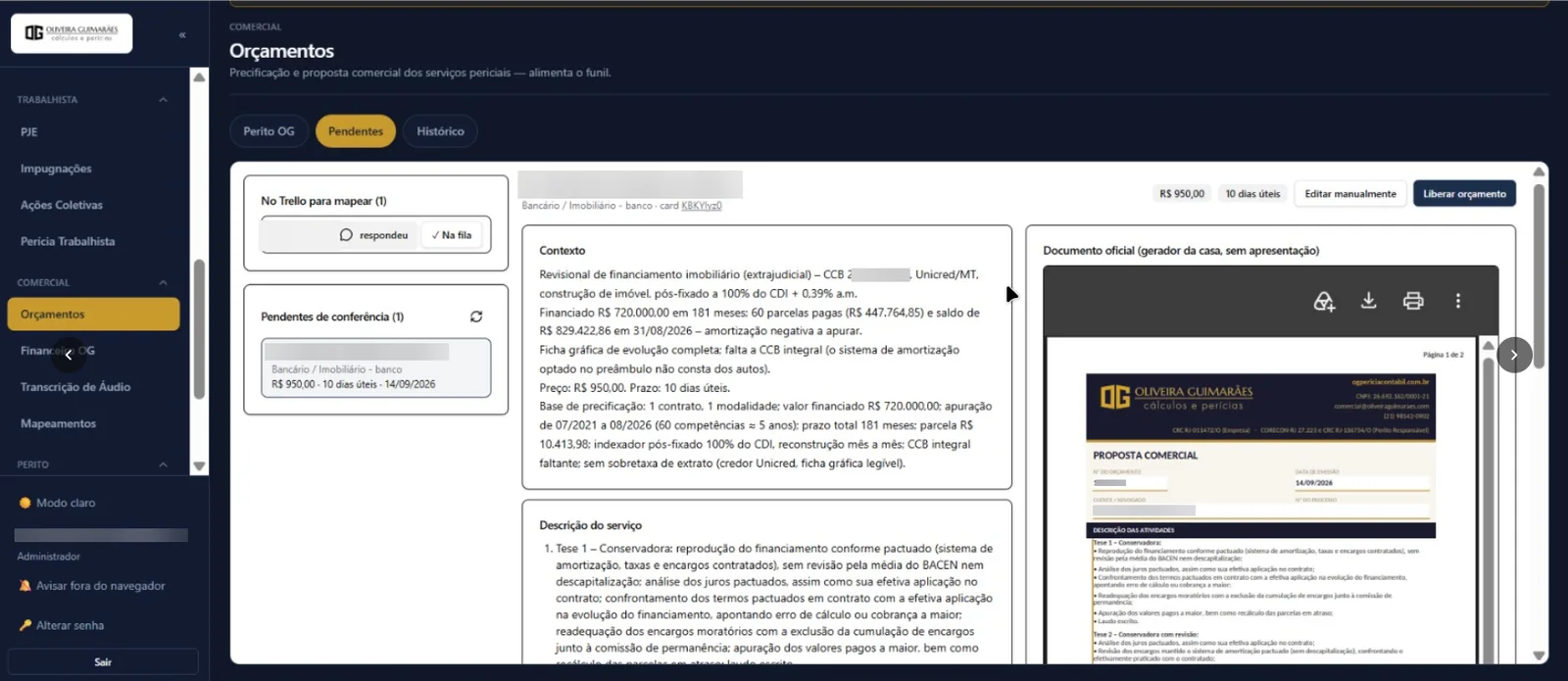
Task: Click the Modo claro sun icon
Action: [25, 503]
